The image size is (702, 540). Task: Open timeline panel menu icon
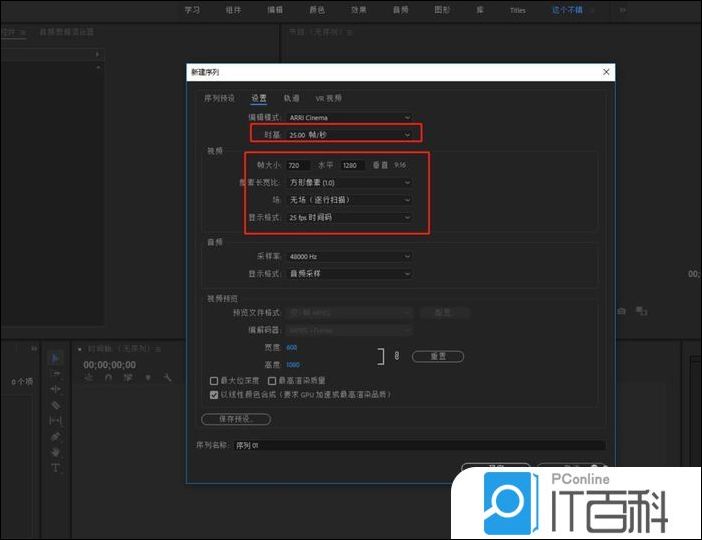tap(158, 349)
